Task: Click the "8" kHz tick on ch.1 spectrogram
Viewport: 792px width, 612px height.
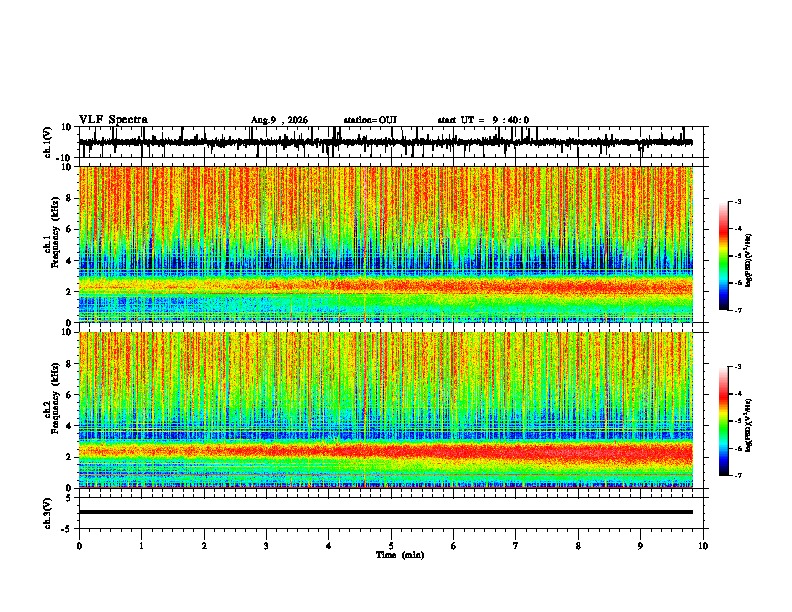Action: pyautogui.click(x=70, y=198)
